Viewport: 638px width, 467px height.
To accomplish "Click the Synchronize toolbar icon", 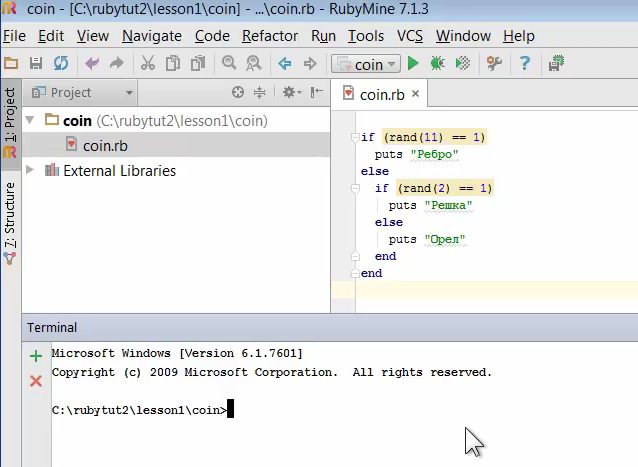I will [61, 63].
